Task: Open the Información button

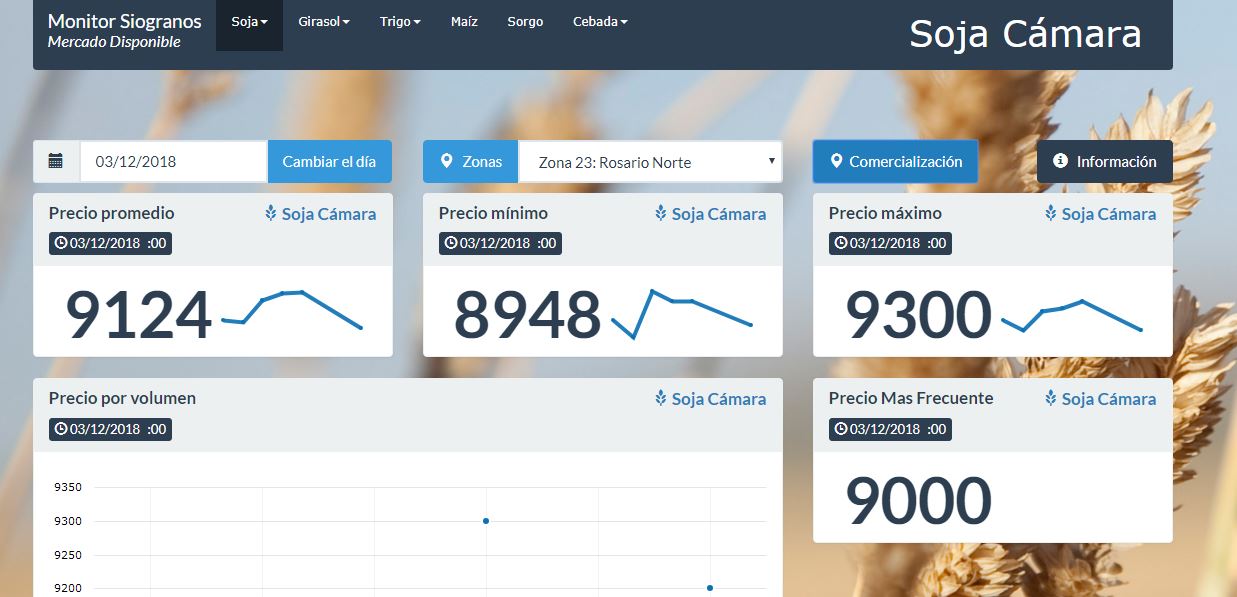Action: point(1104,161)
